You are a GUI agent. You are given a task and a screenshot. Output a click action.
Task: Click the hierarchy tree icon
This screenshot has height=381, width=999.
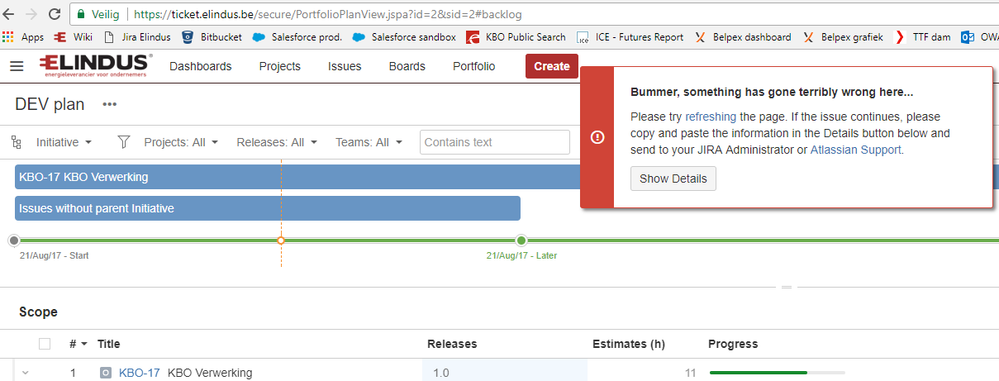pos(17,142)
